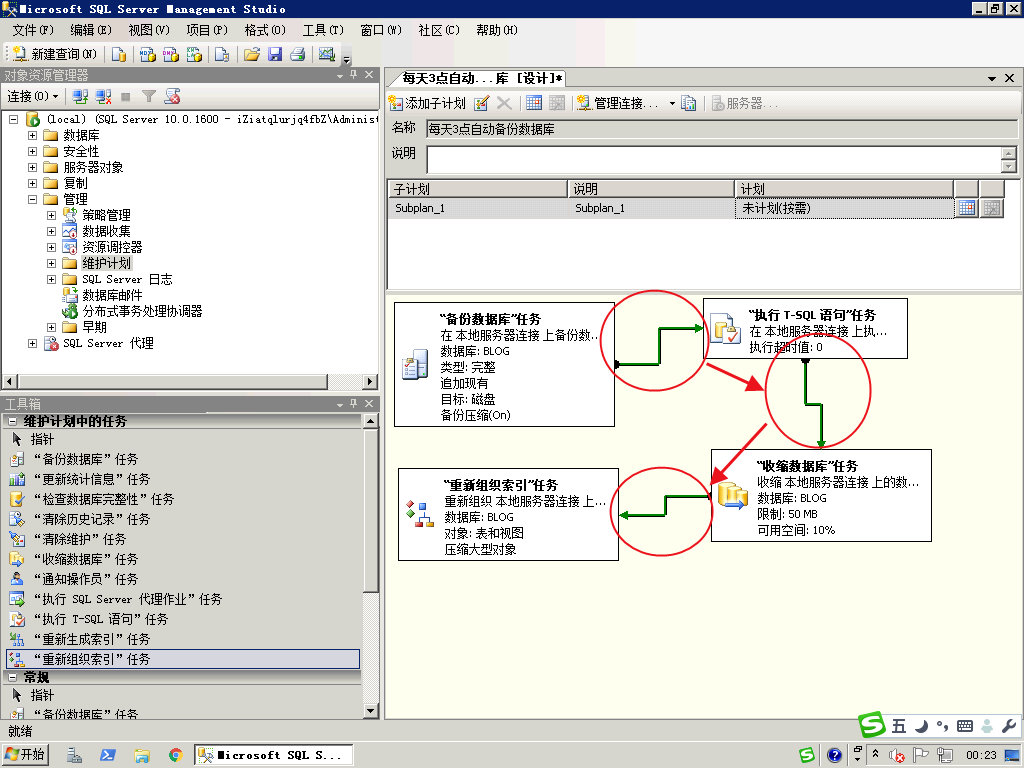Click the Manage Connections (管理连接) button
Viewport: 1024px width, 768px height.
[x=618, y=103]
